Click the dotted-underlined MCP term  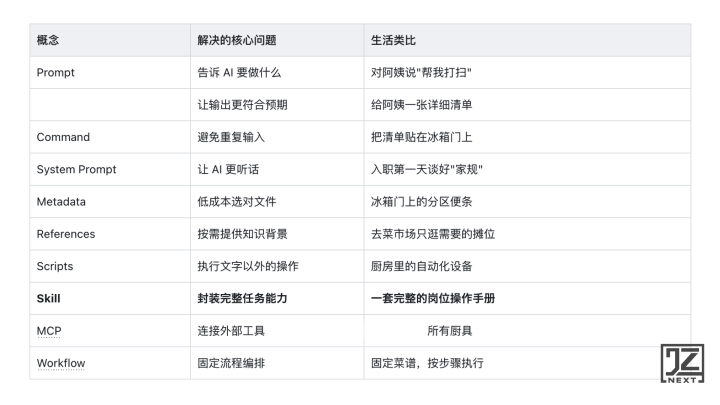click(x=50, y=330)
